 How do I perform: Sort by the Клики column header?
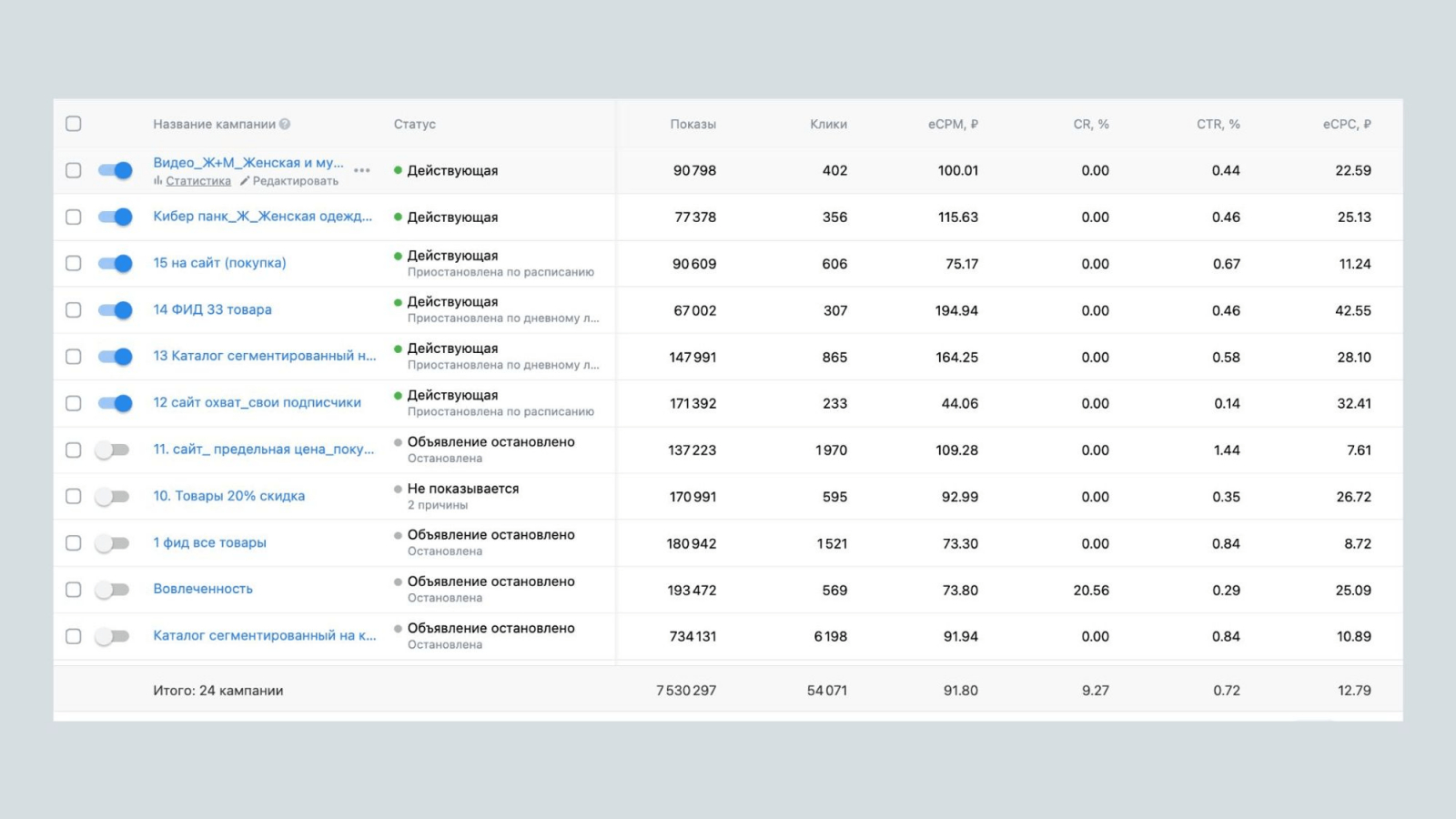828,125
